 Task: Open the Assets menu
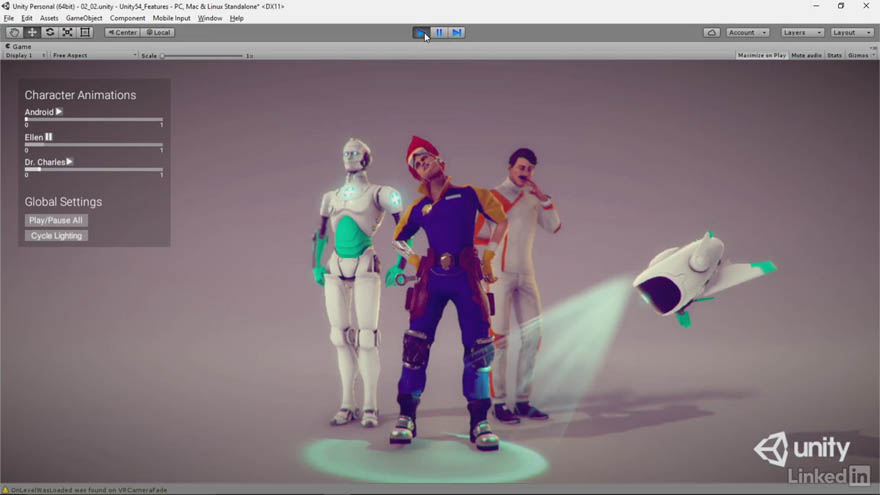49,18
